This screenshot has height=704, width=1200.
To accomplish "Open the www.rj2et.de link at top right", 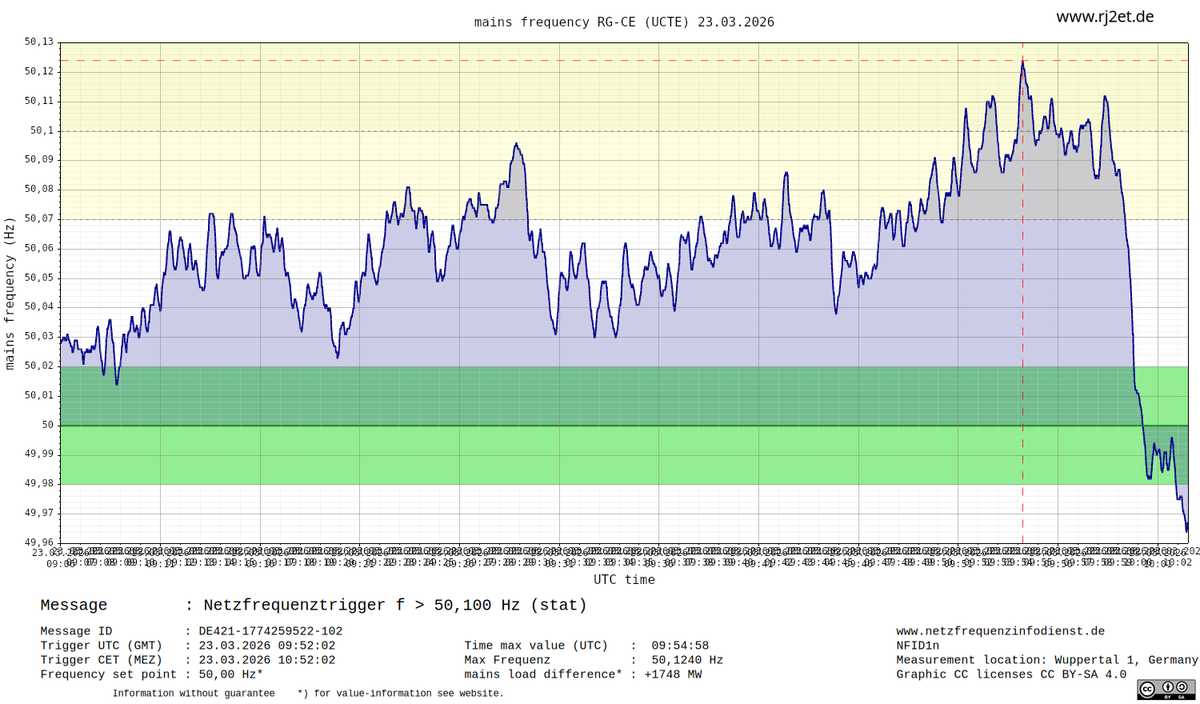I will pos(1105,17).
